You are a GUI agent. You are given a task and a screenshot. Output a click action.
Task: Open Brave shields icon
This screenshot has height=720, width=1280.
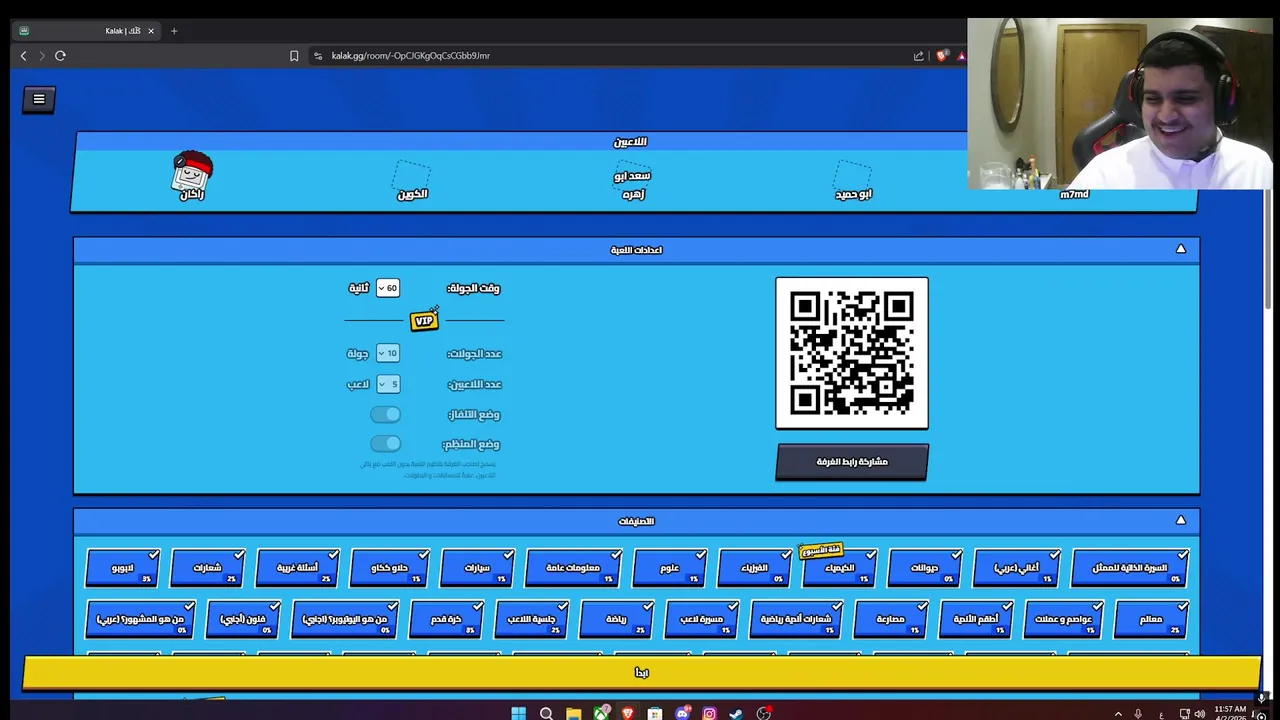point(941,56)
